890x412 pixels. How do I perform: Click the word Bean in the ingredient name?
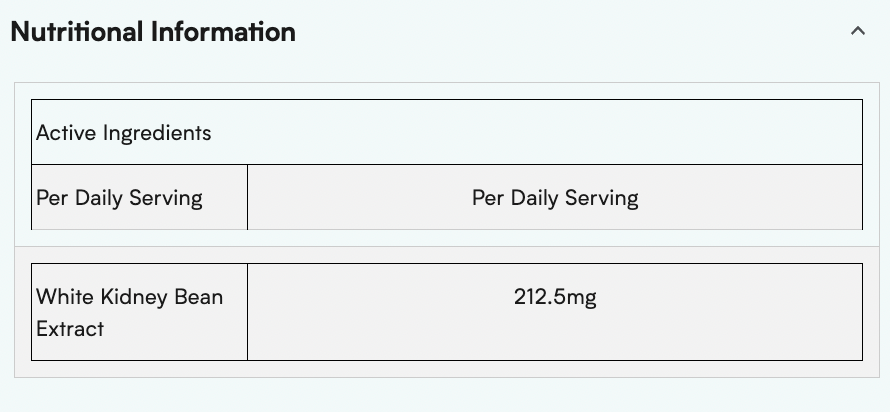tap(195, 297)
